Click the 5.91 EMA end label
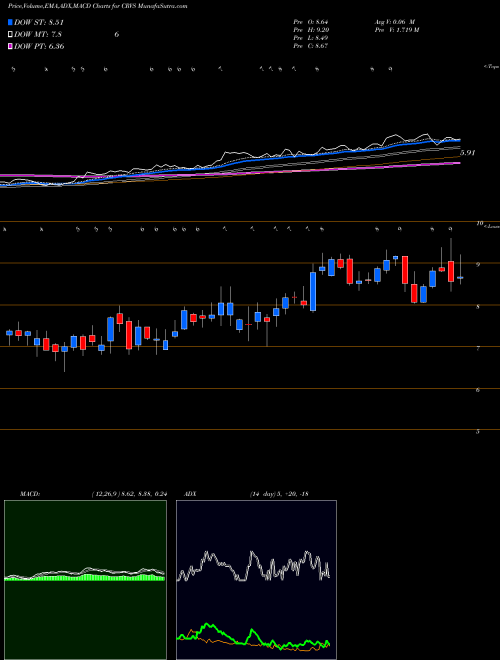This screenshot has width=500, height=660. point(467,153)
